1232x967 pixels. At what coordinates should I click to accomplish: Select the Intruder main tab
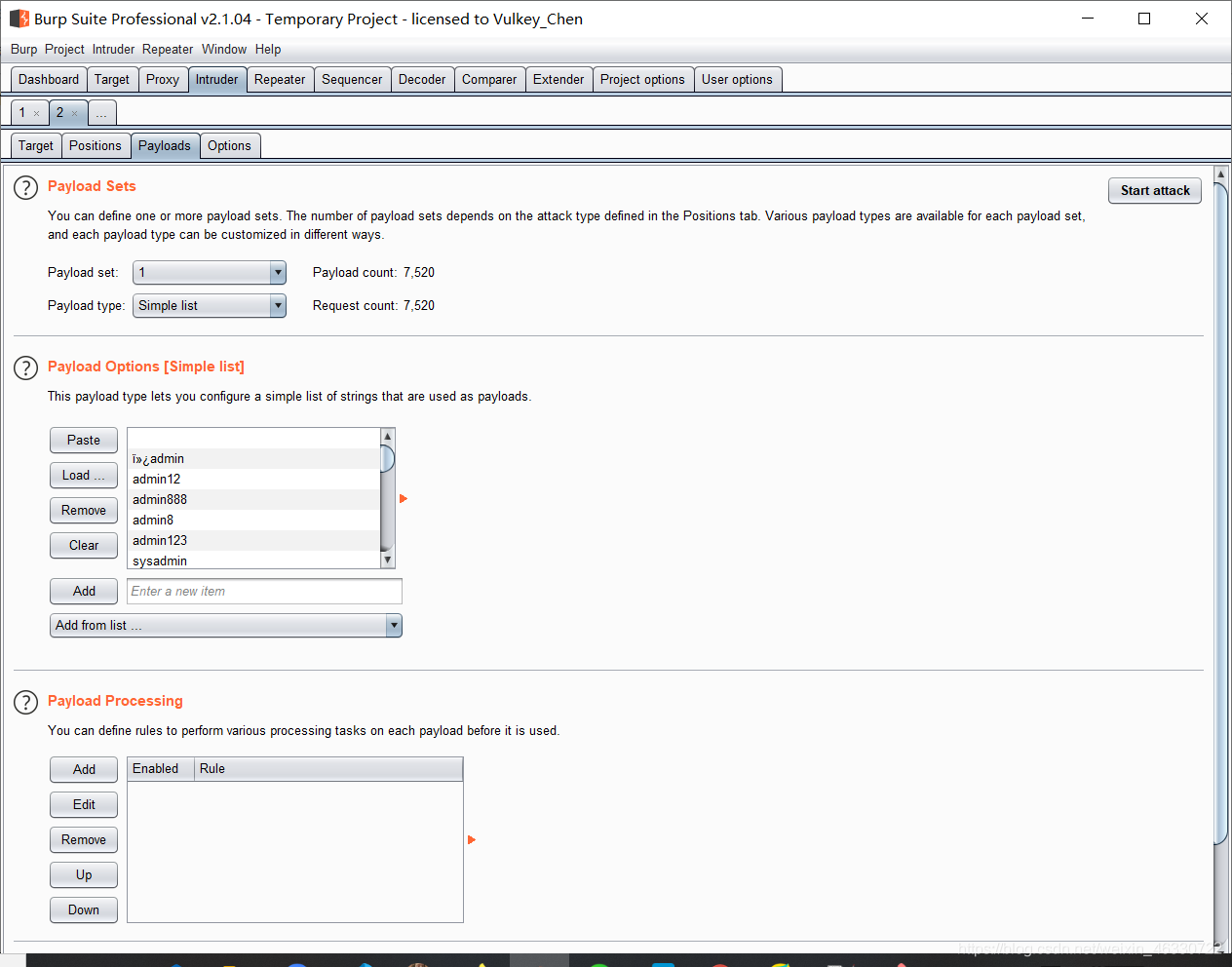216,80
